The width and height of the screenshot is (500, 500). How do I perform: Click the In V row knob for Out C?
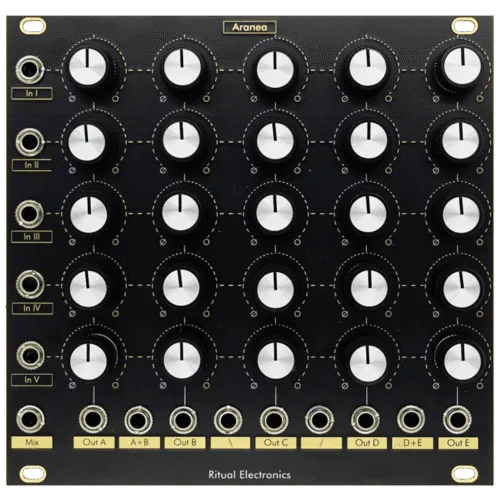pyautogui.click(x=276, y=361)
